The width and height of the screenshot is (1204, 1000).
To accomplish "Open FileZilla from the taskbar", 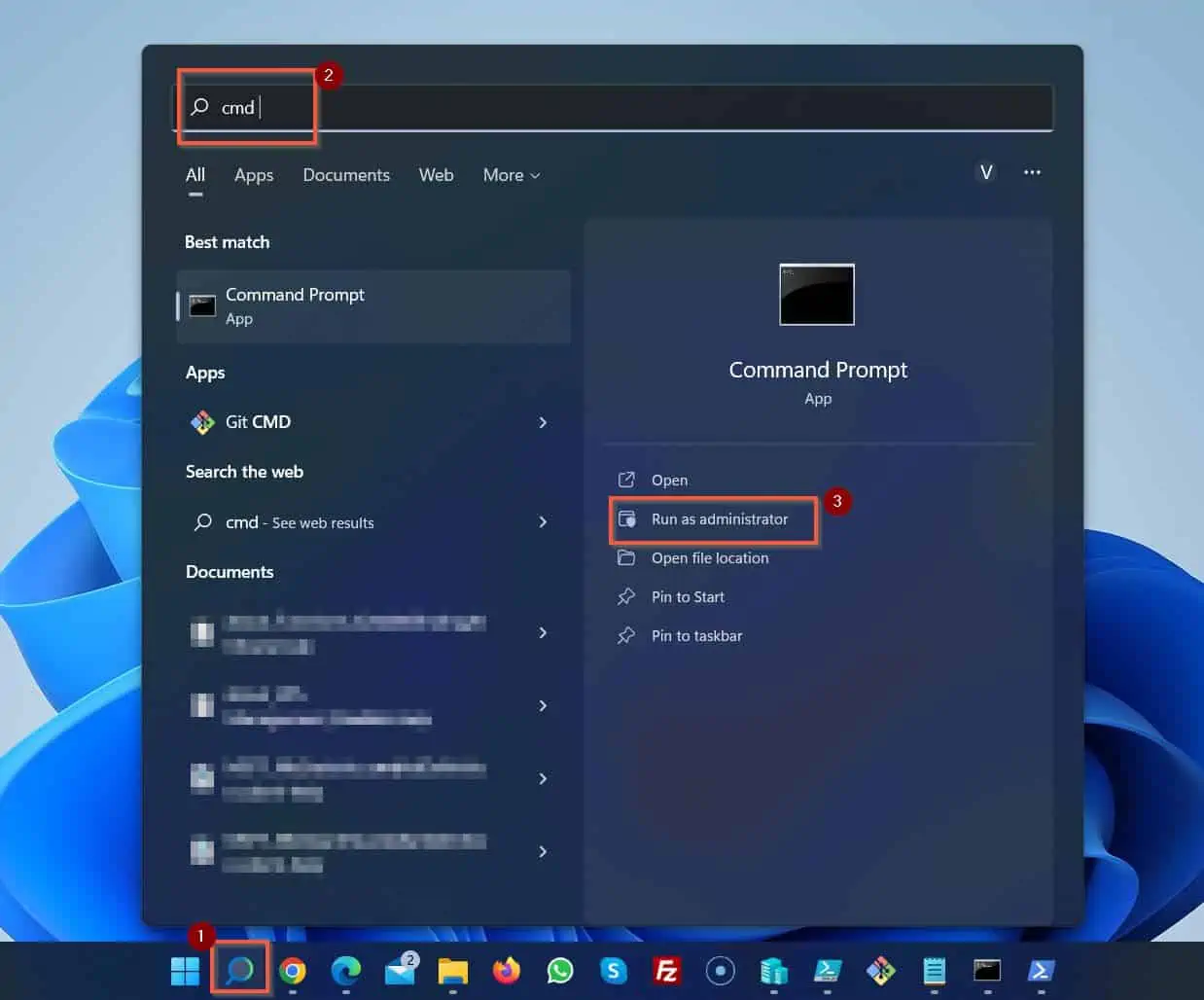I will (x=666, y=971).
